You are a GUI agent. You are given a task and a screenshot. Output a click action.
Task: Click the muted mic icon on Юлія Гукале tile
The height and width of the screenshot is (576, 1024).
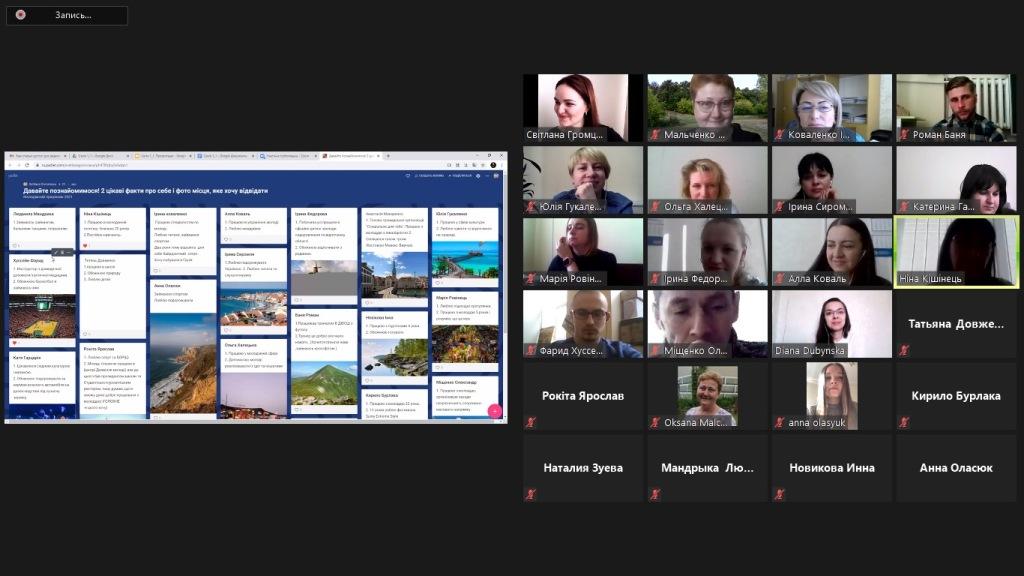pos(531,206)
